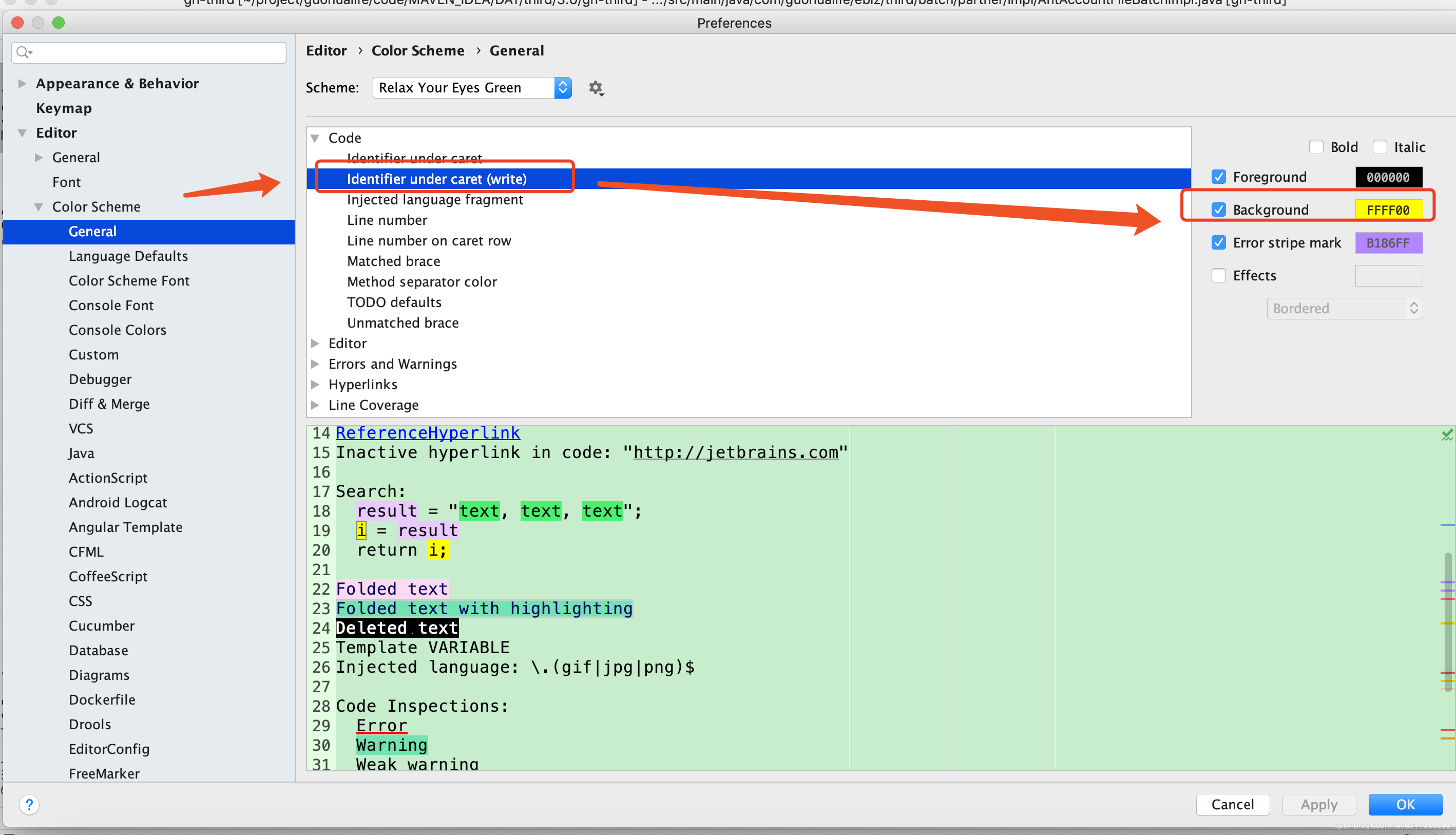The height and width of the screenshot is (835, 1456).
Task: Select Line number attribute
Action: 387,220
